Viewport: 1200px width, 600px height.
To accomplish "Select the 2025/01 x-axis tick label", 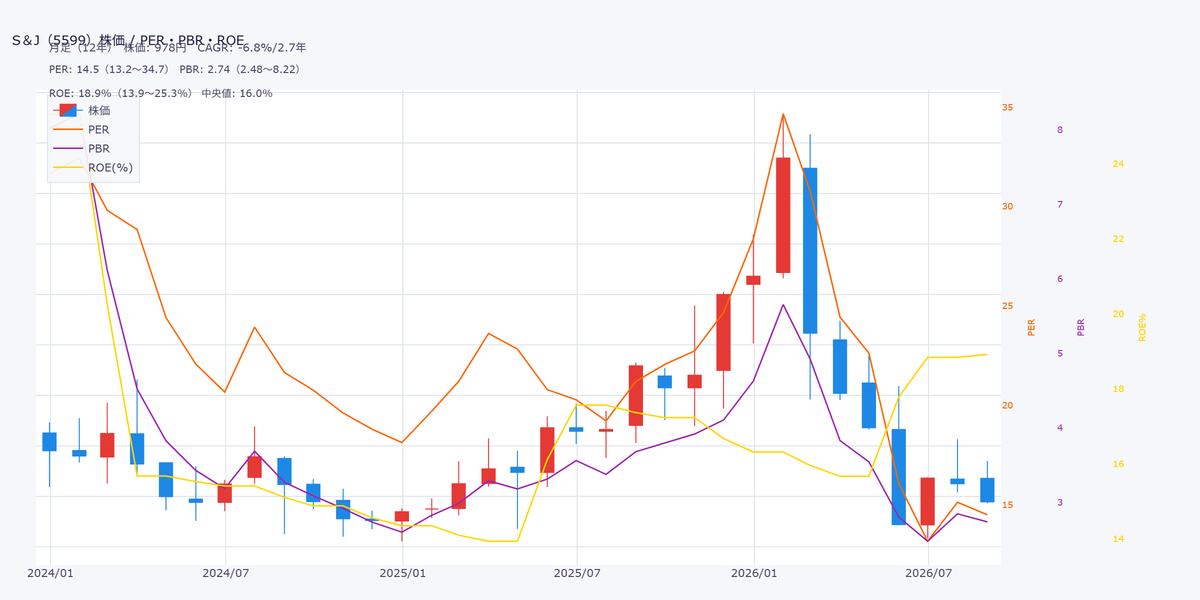I will point(402,573).
